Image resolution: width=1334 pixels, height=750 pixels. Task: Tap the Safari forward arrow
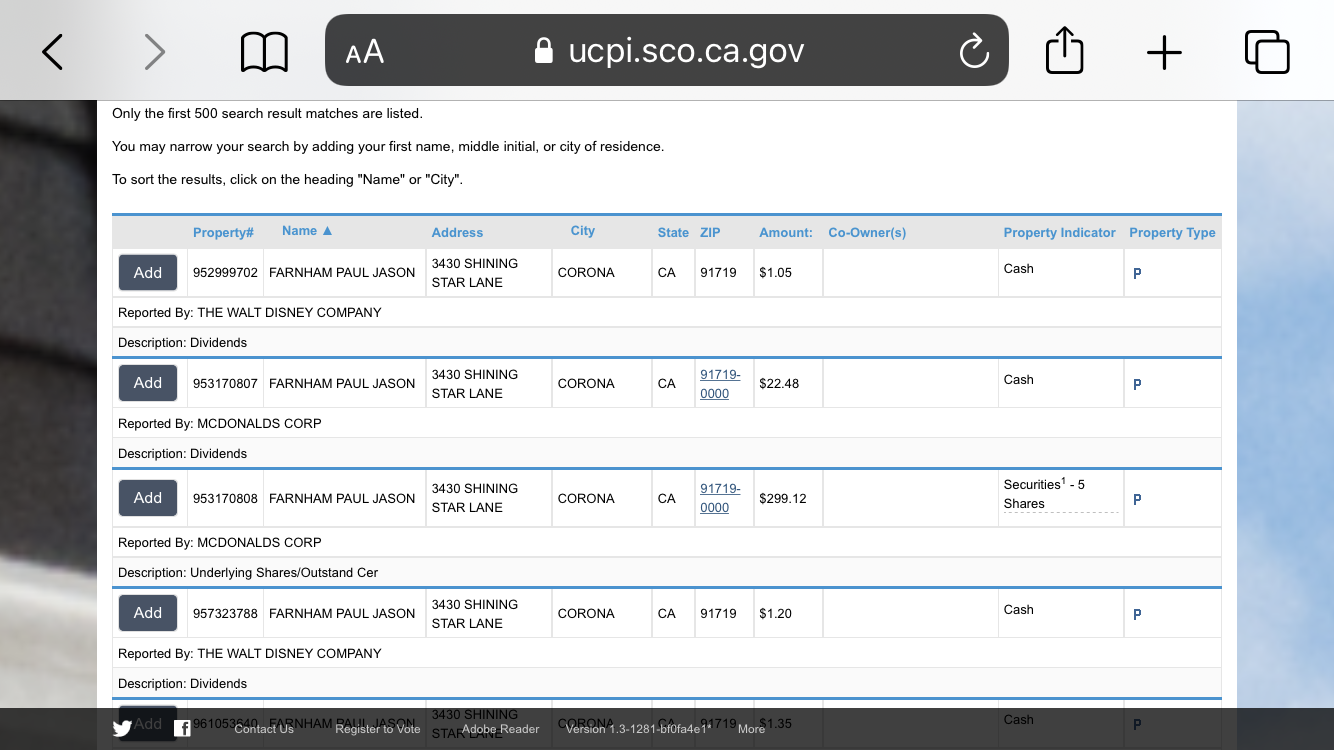[x=154, y=51]
